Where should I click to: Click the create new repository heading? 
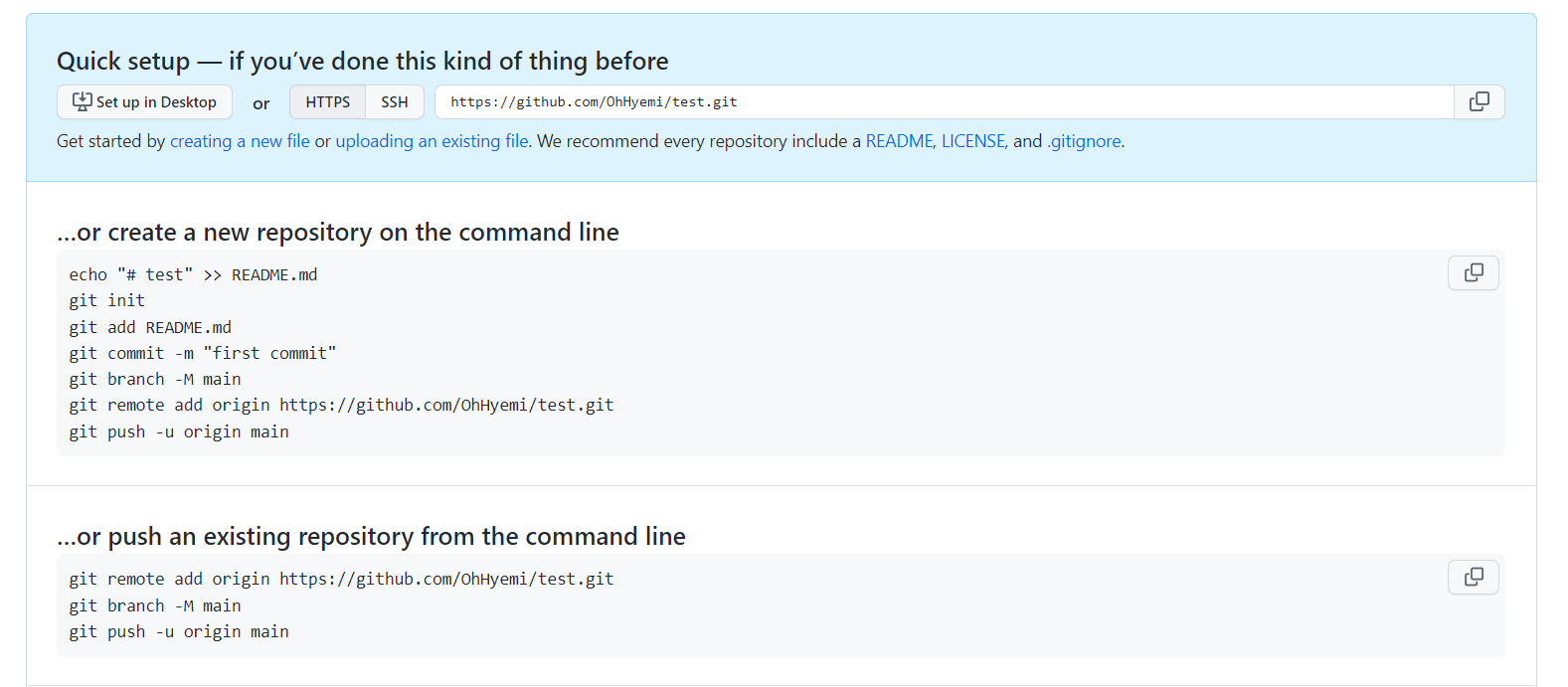pyautogui.click(x=338, y=232)
